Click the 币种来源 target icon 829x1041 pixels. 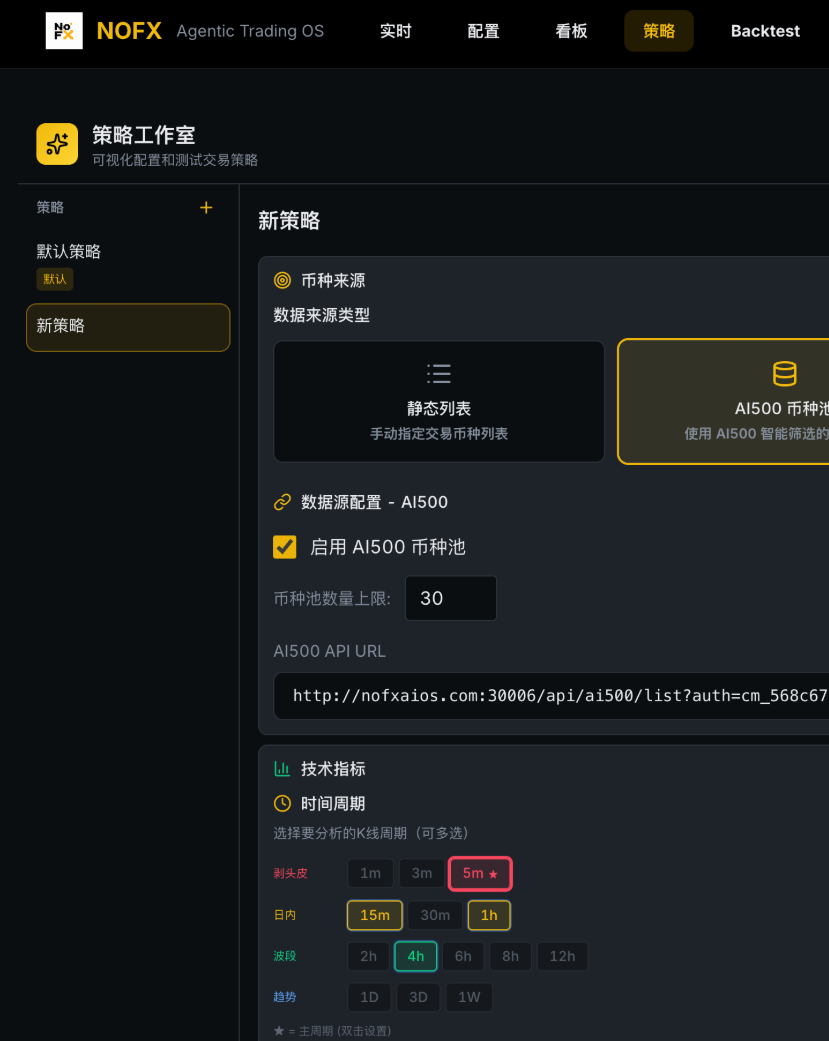282,281
